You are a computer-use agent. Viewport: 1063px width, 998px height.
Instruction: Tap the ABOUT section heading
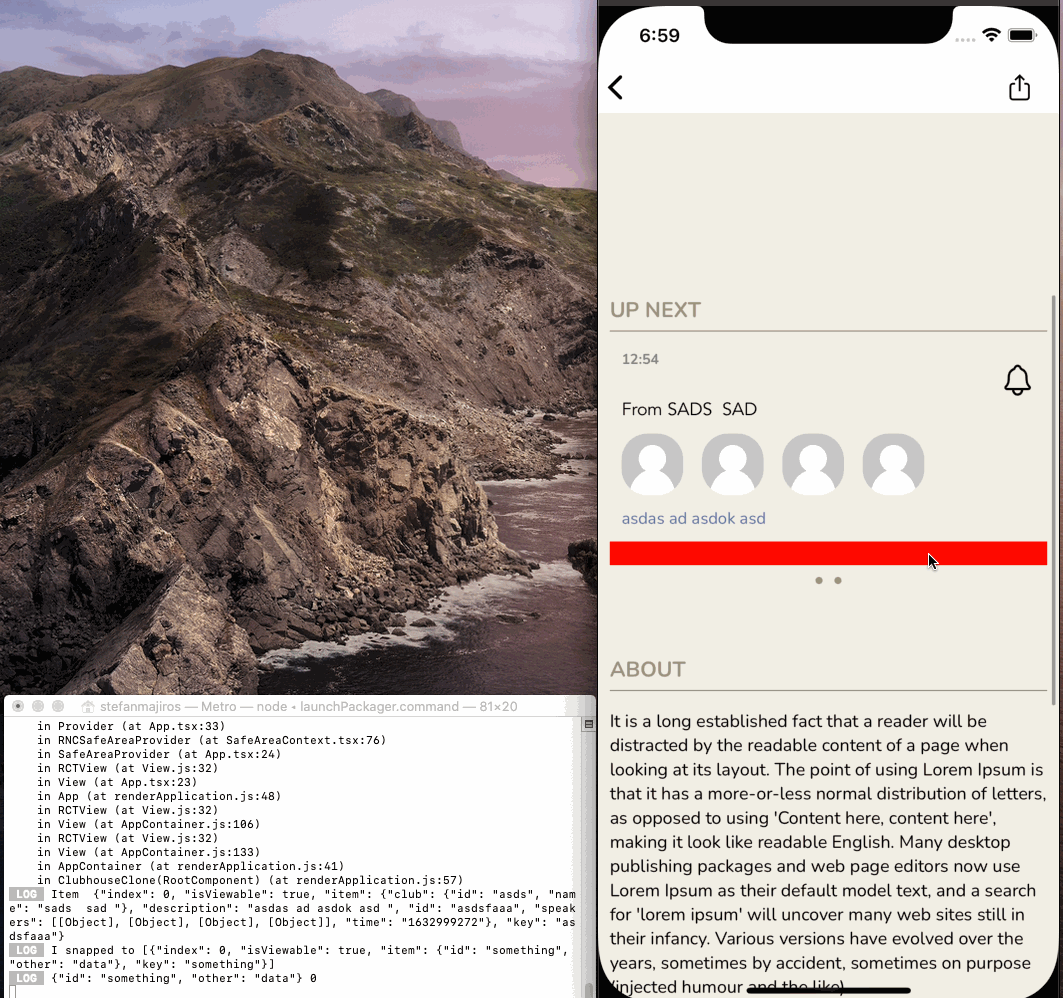(647, 669)
